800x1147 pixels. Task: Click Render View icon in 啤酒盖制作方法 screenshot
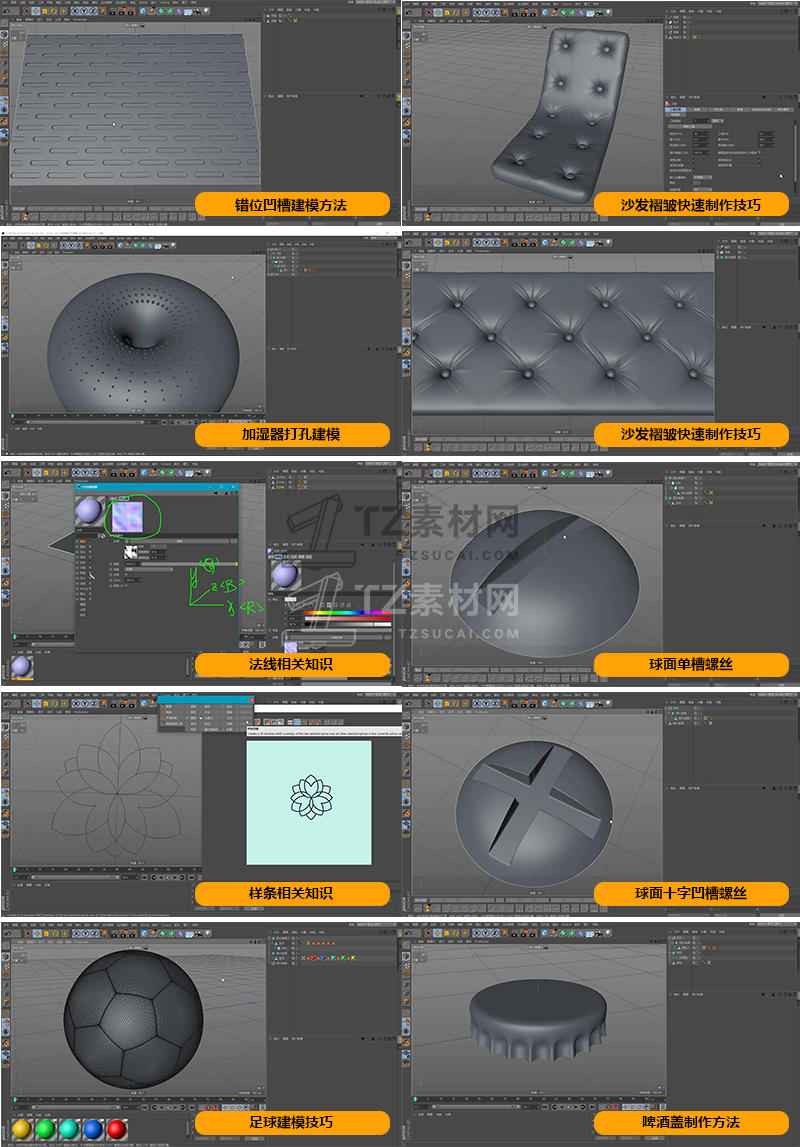click(514, 933)
